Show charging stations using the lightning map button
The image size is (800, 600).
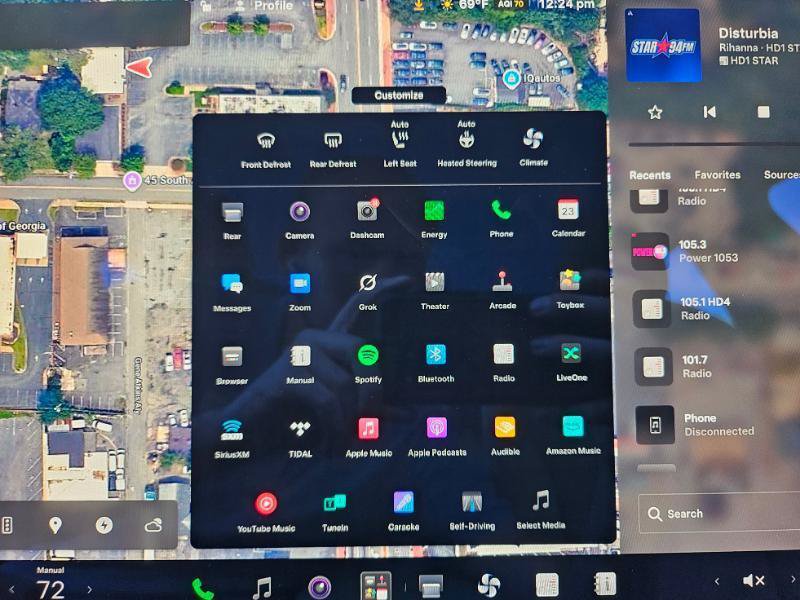[x=104, y=525]
